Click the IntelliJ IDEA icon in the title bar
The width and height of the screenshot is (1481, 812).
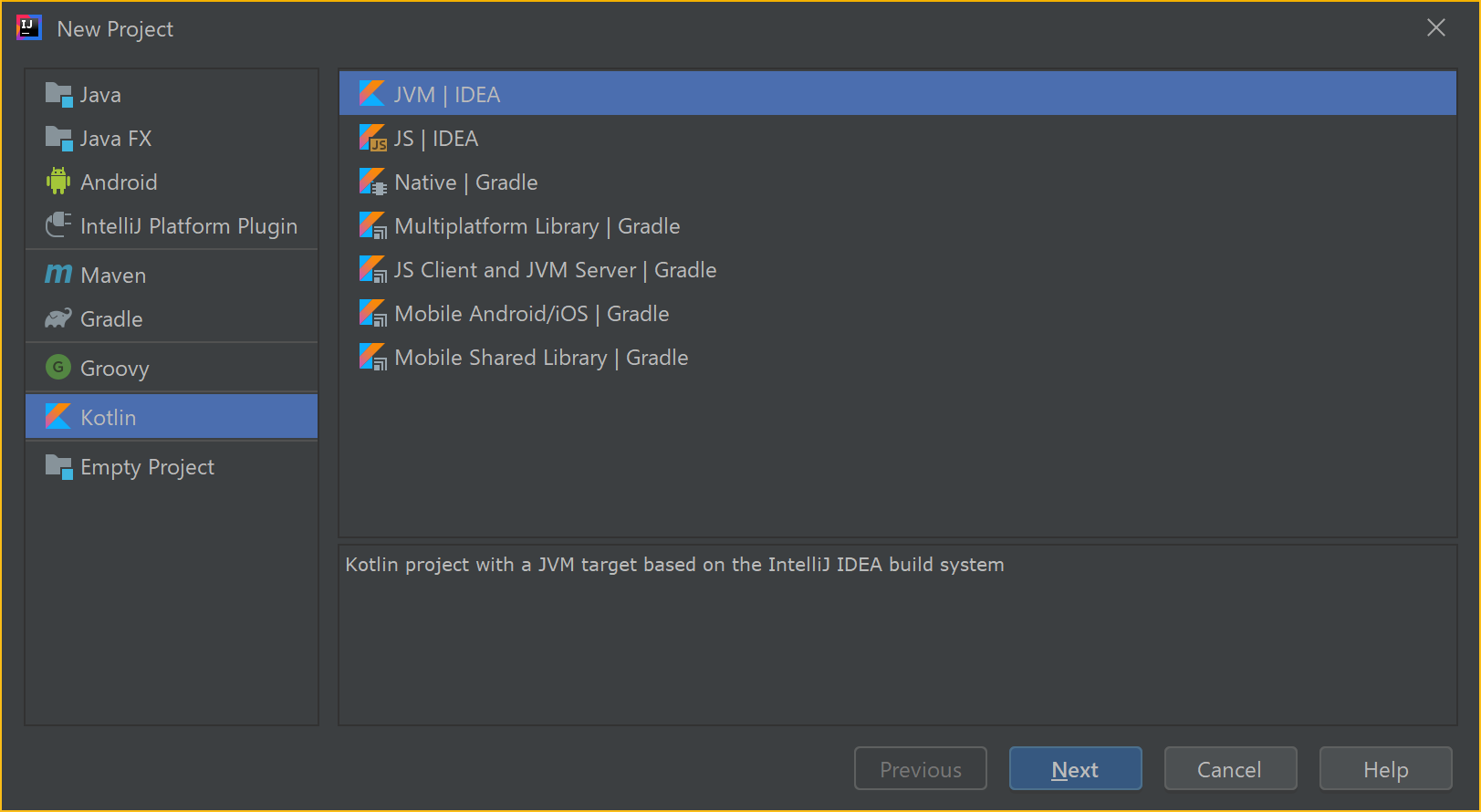point(28,27)
